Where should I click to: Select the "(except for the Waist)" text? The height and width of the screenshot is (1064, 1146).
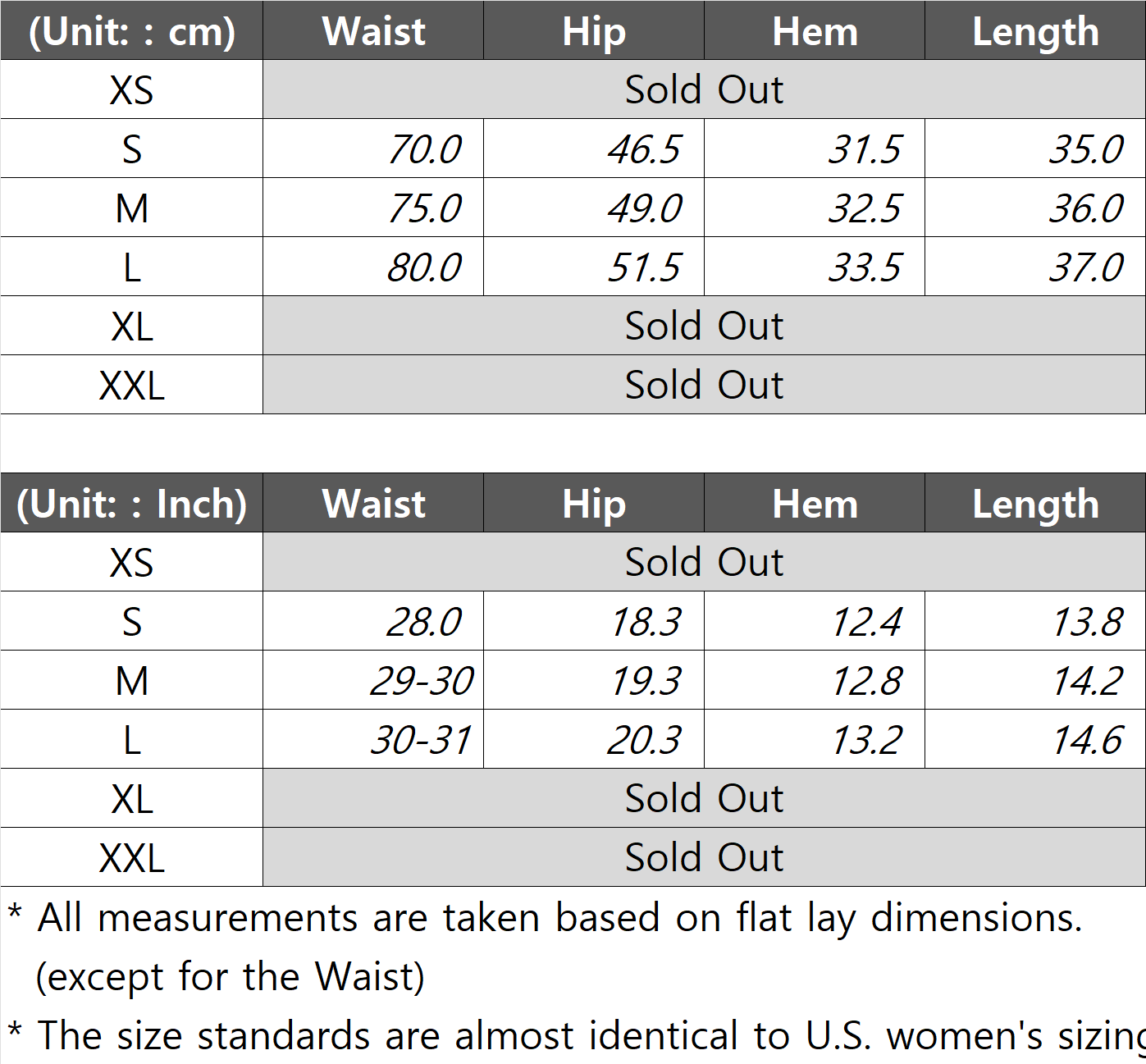point(231,976)
